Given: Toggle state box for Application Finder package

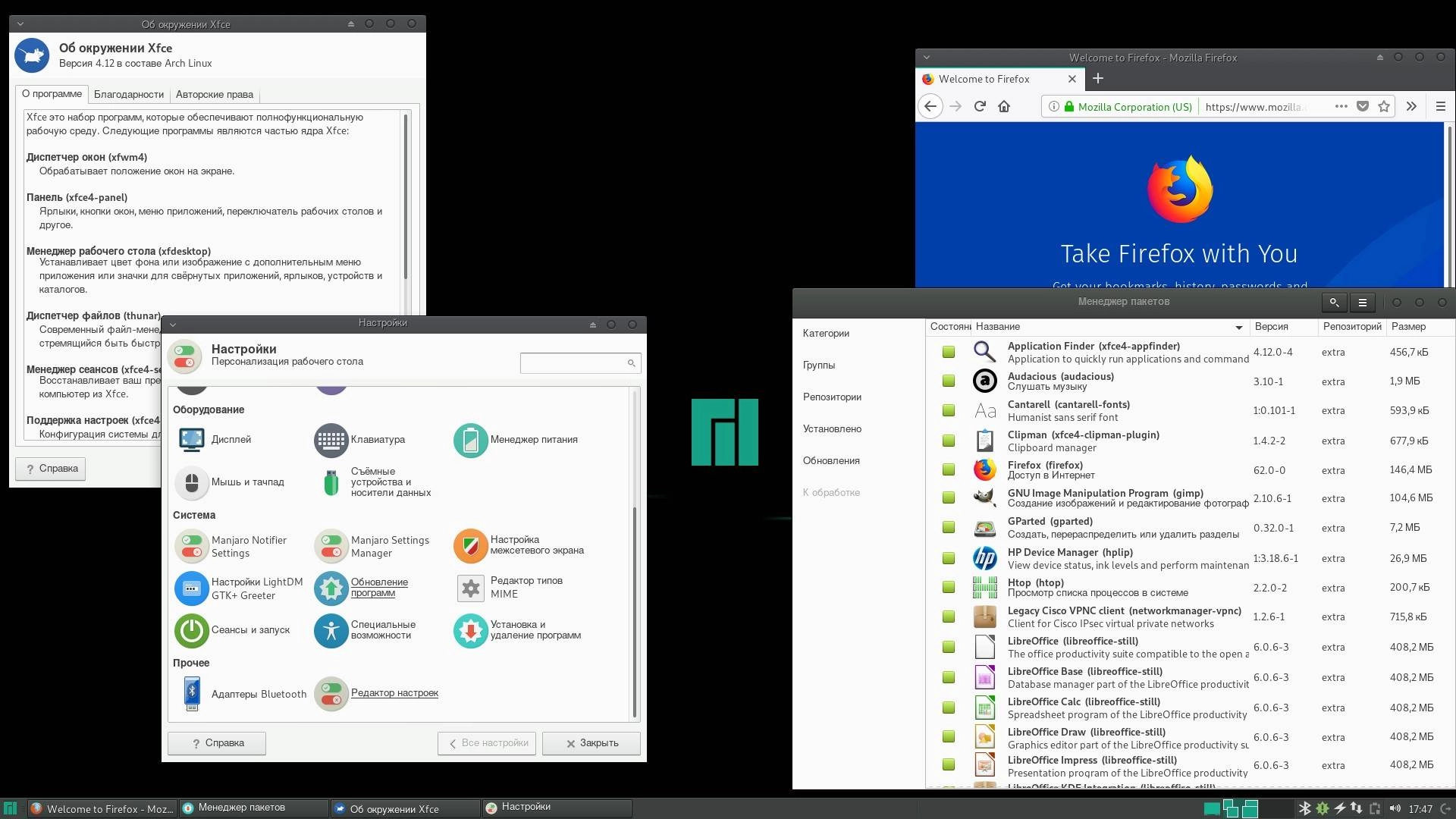Looking at the screenshot, I should (x=948, y=352).
